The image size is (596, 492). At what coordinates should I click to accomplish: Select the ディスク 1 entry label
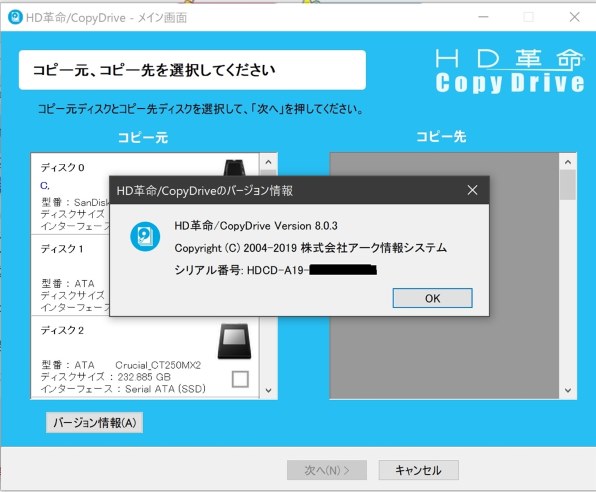(x=62, y=249)
